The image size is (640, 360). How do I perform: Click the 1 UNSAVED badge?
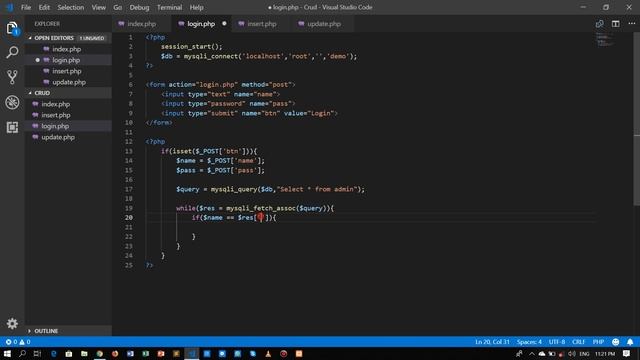pyautogui.click(x=92, y=38)
